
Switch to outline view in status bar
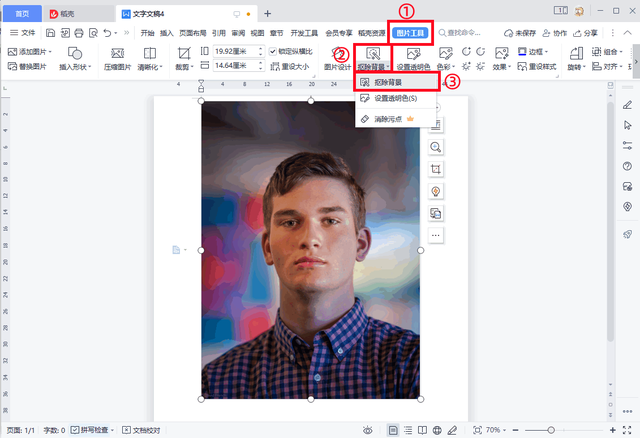point(408,430)
